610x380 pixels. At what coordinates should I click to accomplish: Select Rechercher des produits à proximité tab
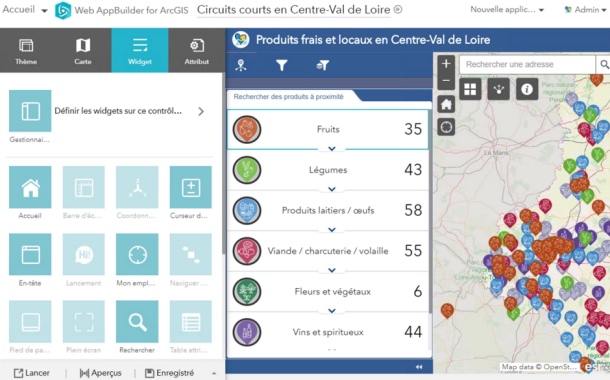[289, 96]
